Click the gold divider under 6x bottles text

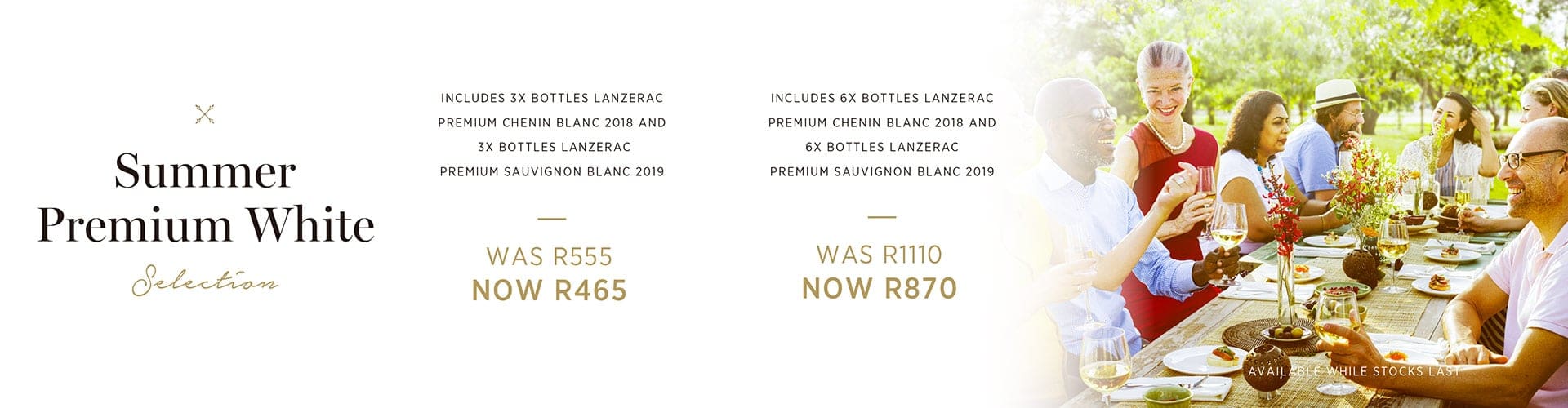point(882,217)
